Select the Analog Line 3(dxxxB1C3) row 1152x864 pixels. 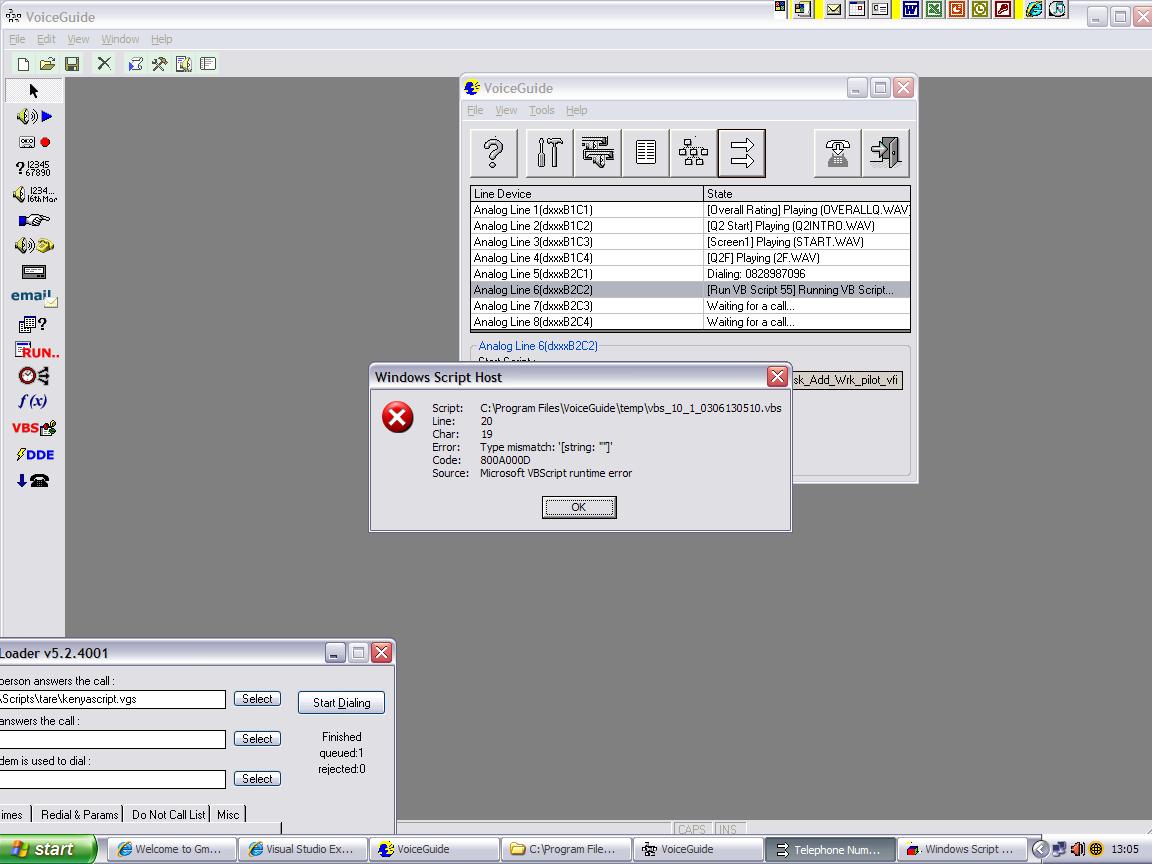point(690,242)
